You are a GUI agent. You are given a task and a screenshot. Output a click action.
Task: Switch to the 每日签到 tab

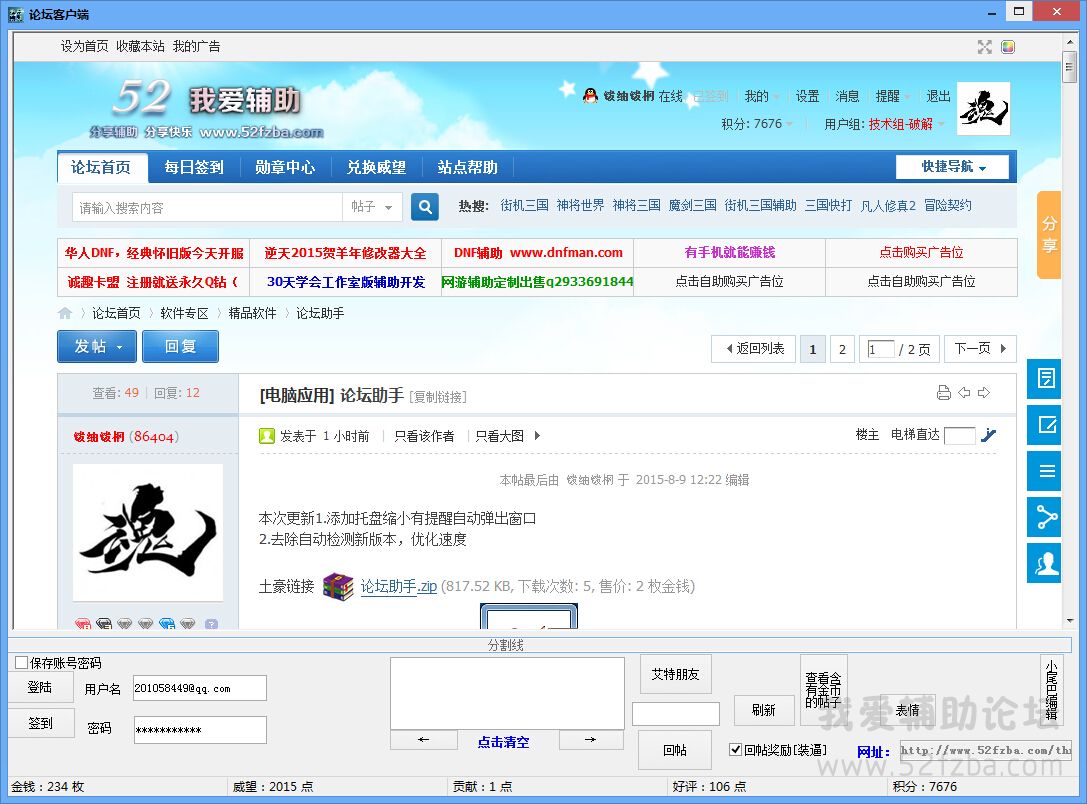[194, 167]
